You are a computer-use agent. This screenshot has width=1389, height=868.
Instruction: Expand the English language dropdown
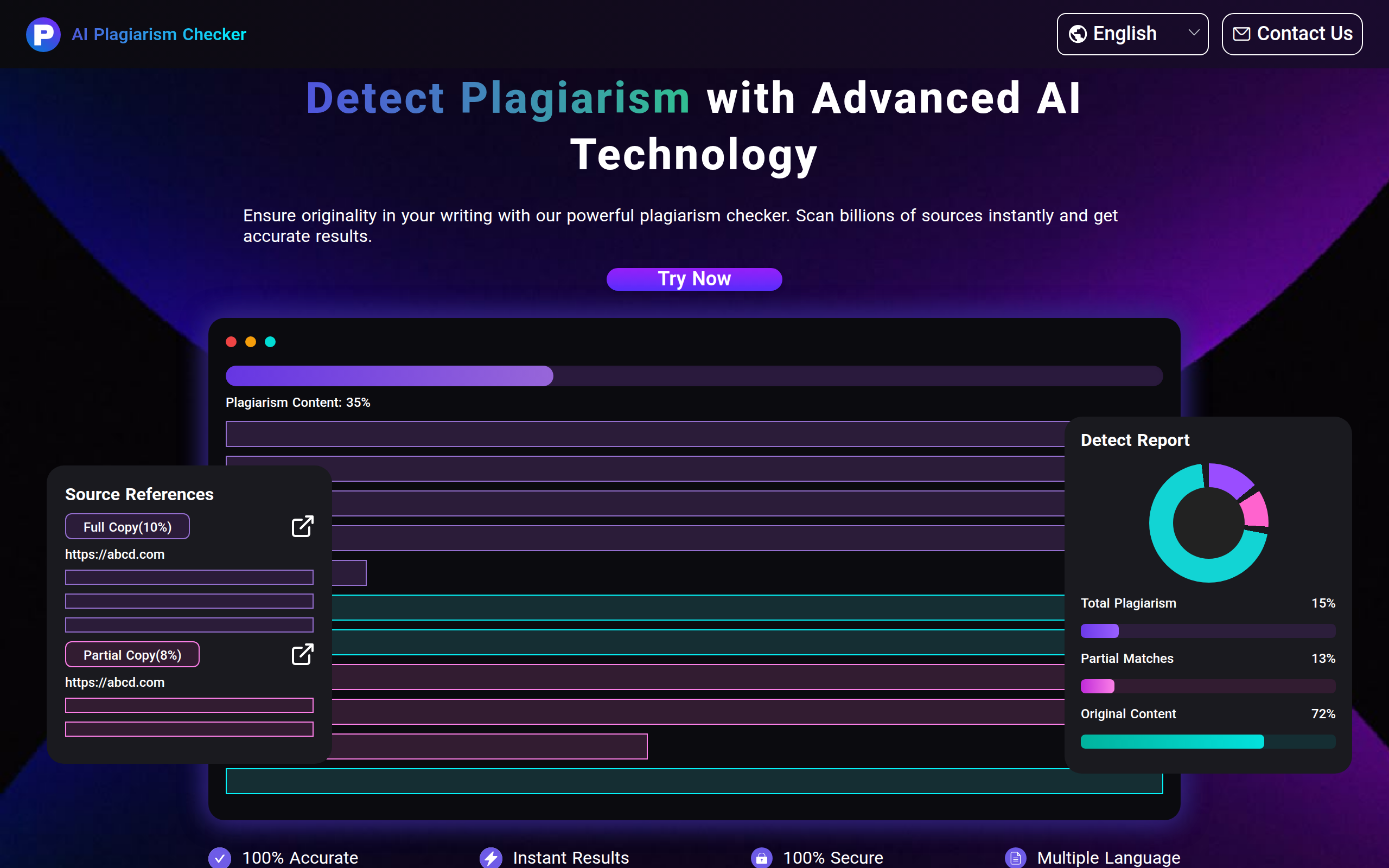[x=1132, y=33]
